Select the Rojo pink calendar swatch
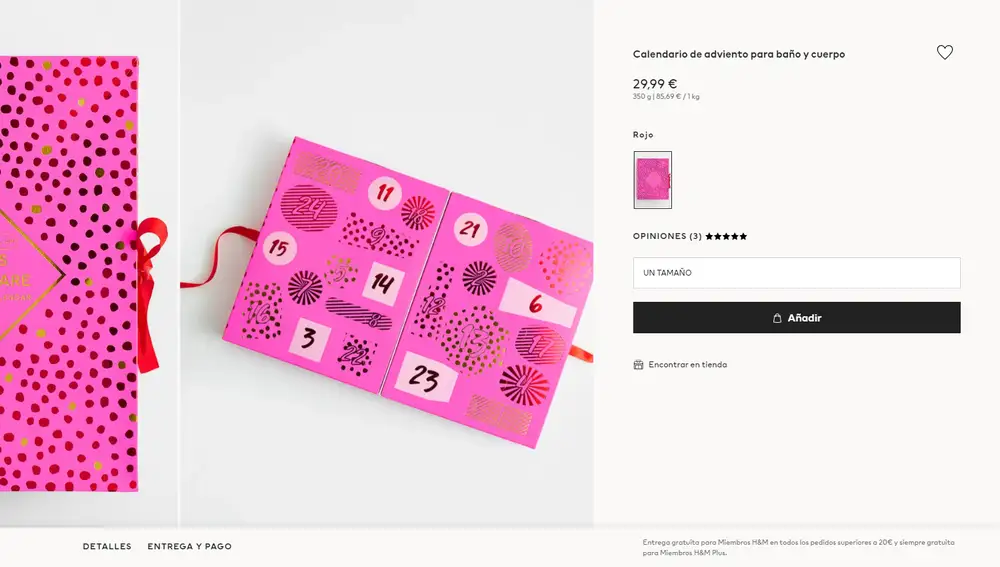This screenshot has width=1000, height=567. click(652, 180)
